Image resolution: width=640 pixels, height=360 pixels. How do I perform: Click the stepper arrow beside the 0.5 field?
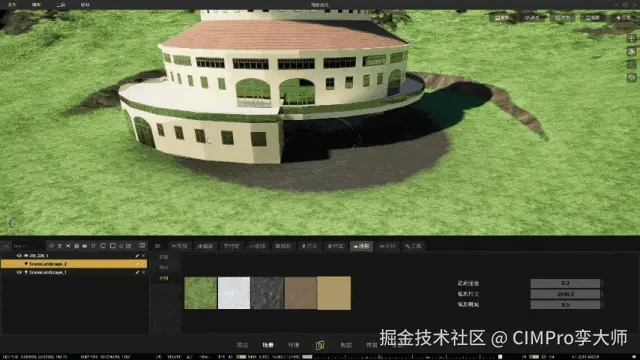point(602,305)
